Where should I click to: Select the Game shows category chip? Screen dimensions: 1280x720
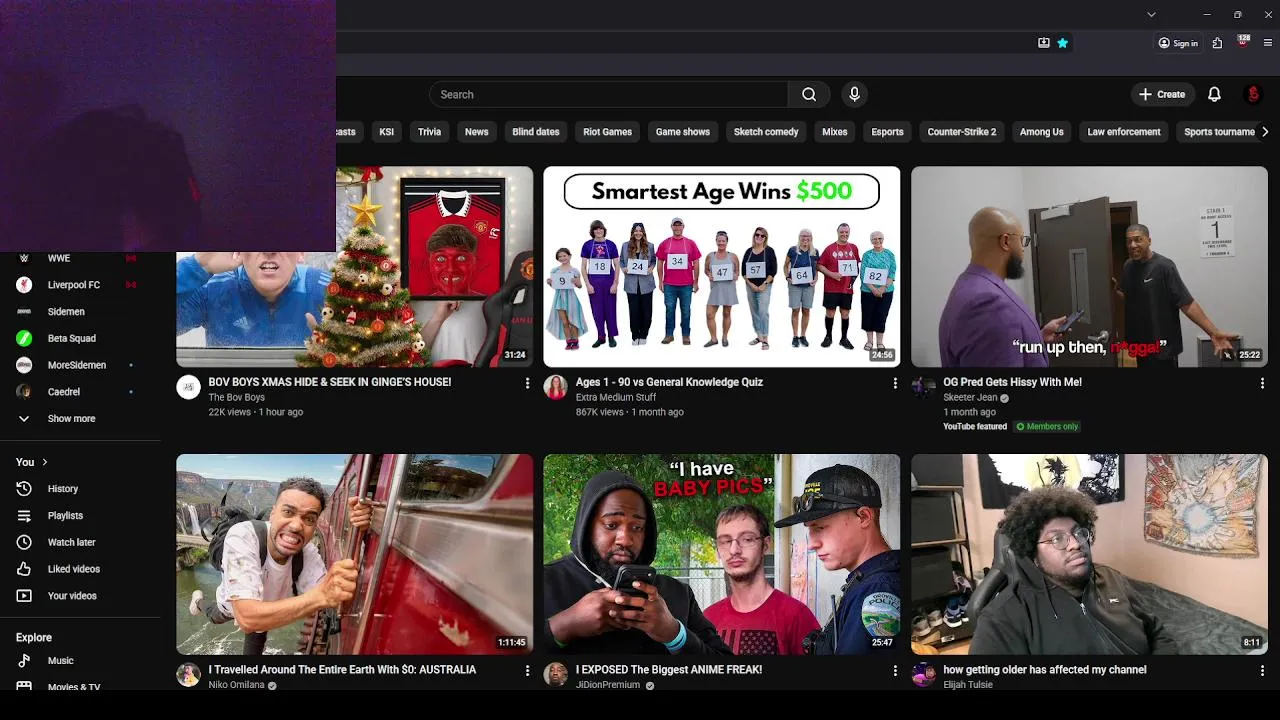coord(683,132)
